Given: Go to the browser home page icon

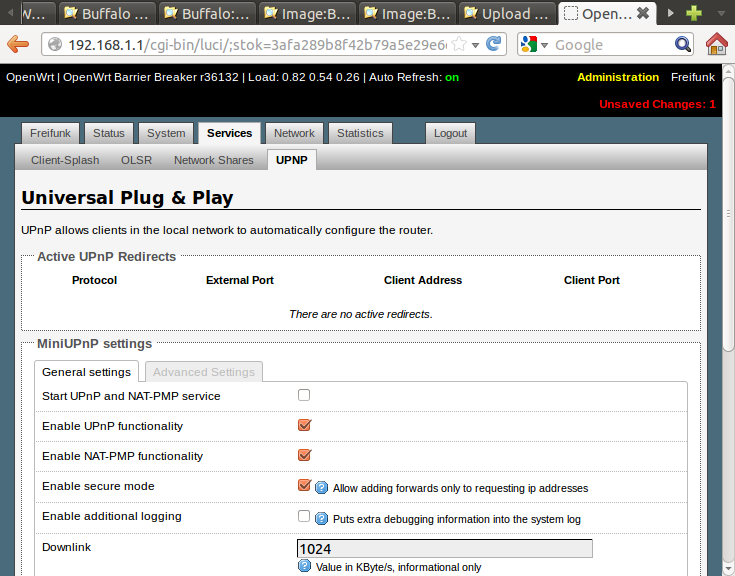Looking at the screenshot, I should pos(717,44).
